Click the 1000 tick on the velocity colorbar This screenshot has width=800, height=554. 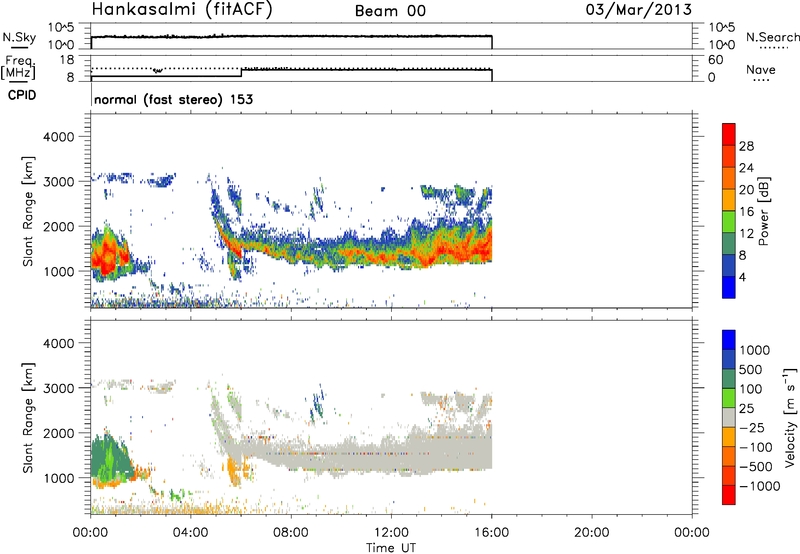pyautogui.click(x=754, y=350)
